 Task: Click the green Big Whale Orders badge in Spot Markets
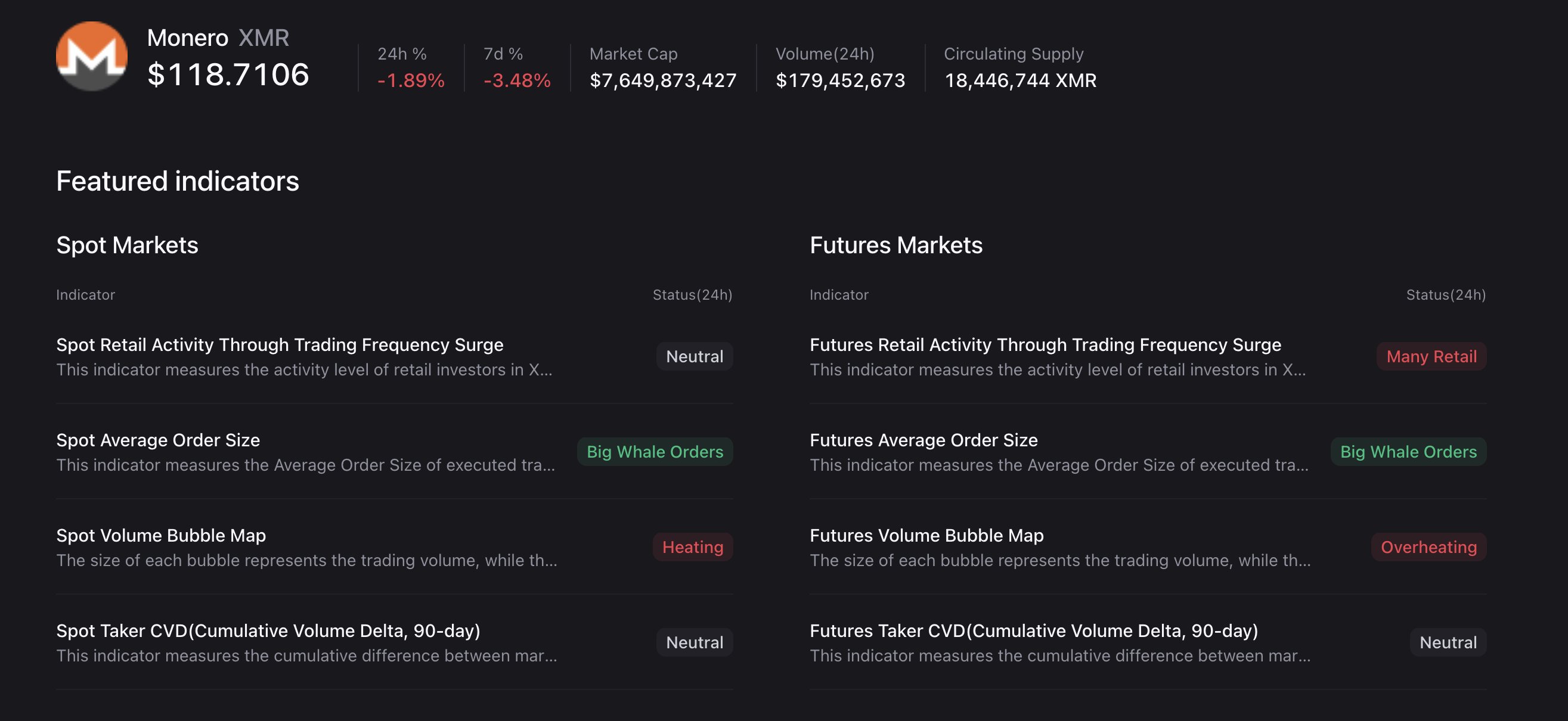click(x=655, y=452)
